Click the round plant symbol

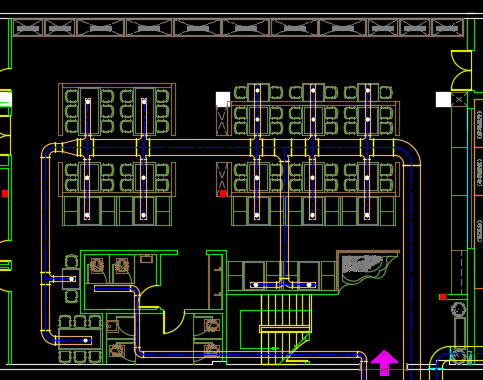coord(459,309)
